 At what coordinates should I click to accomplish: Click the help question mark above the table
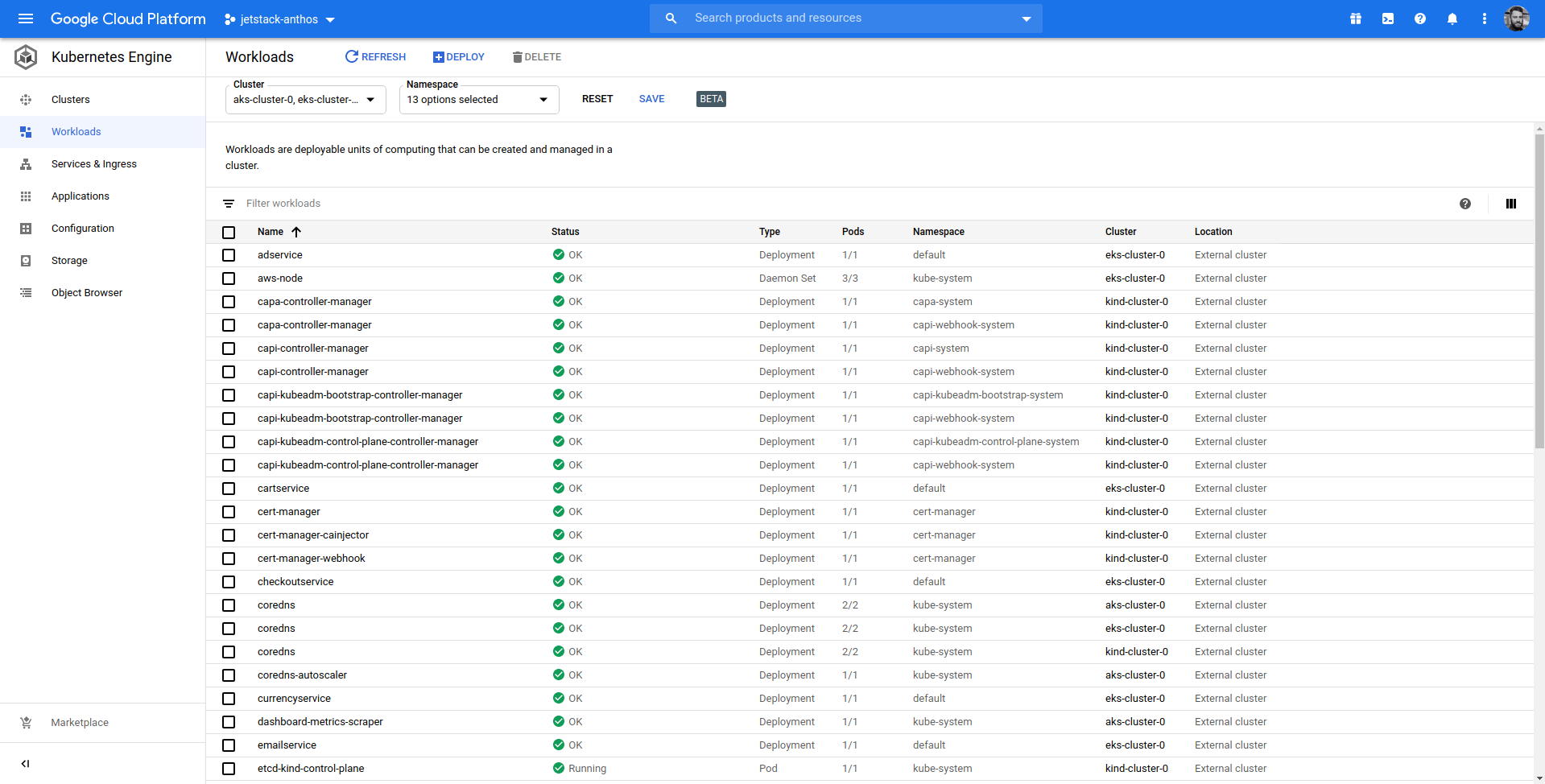(x=1465, y=204)
